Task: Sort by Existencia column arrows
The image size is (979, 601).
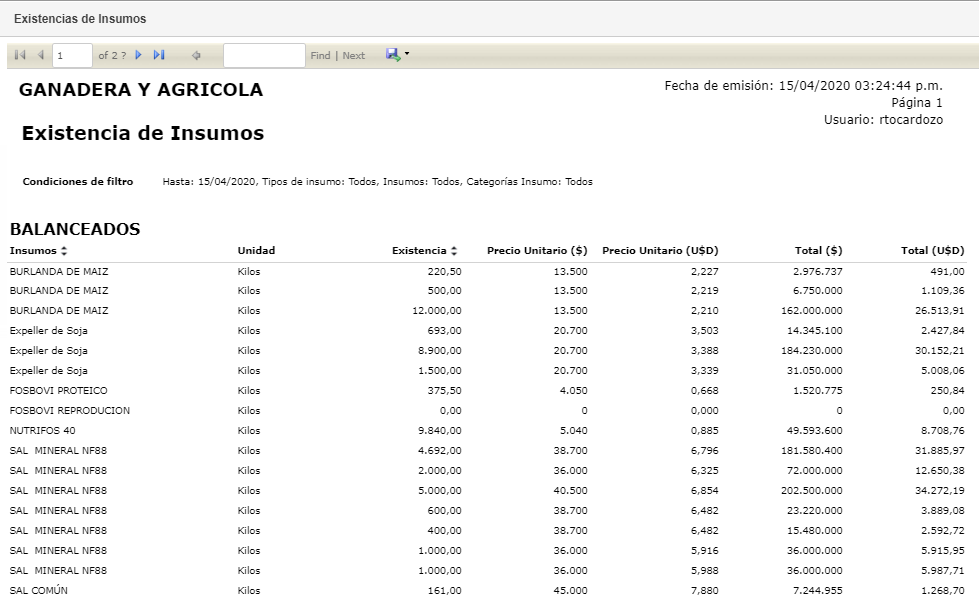Action: pyautogui.click(x=454, y=251)
